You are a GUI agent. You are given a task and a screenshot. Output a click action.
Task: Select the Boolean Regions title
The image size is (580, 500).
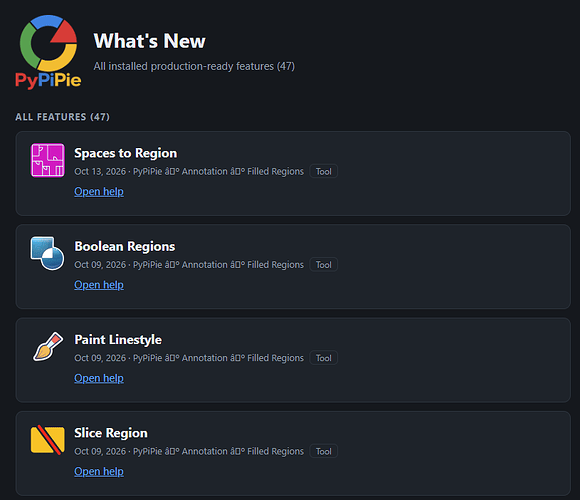(x=125, y=246)
